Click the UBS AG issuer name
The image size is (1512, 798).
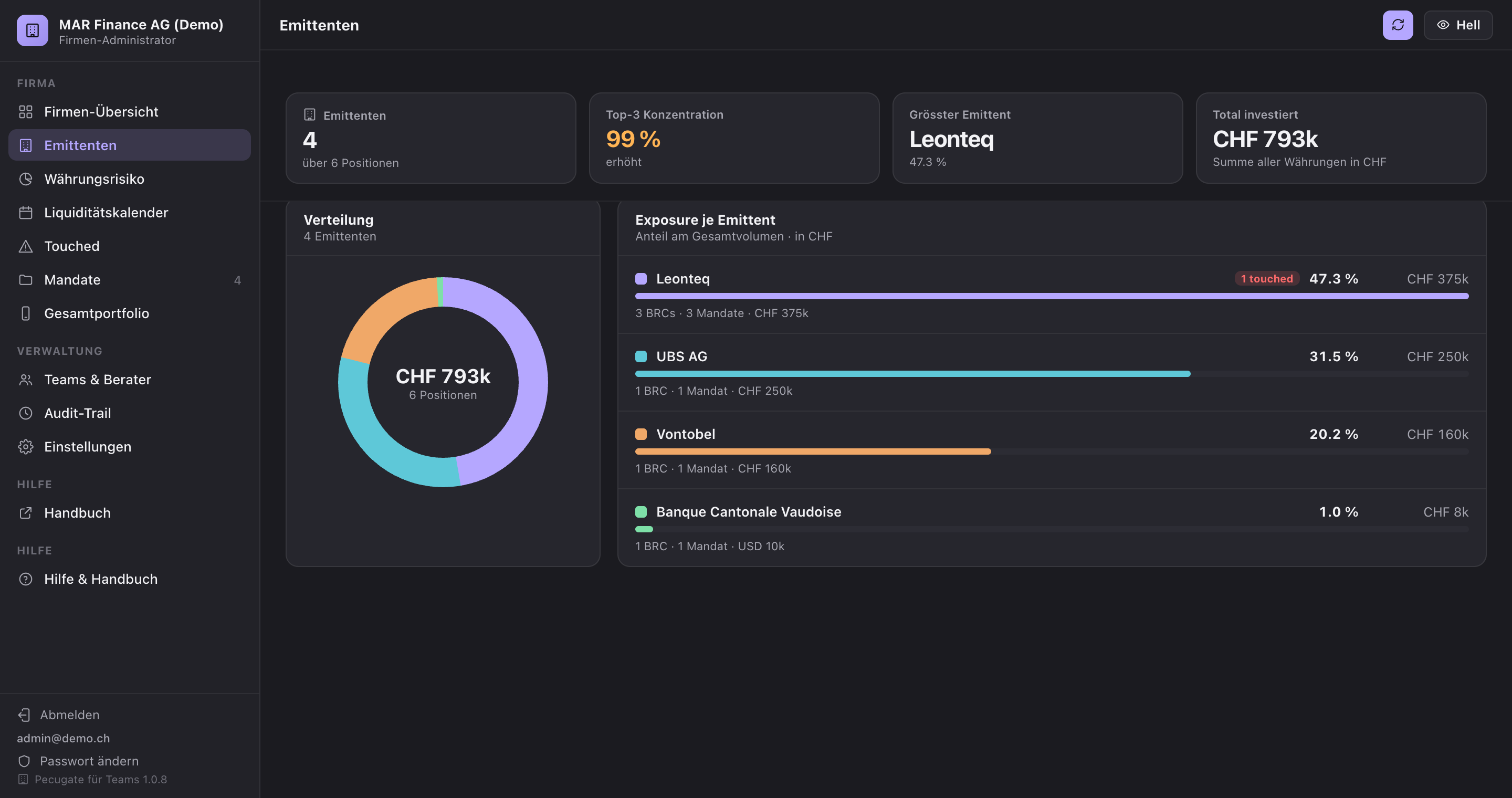click(x=682, y=356)
